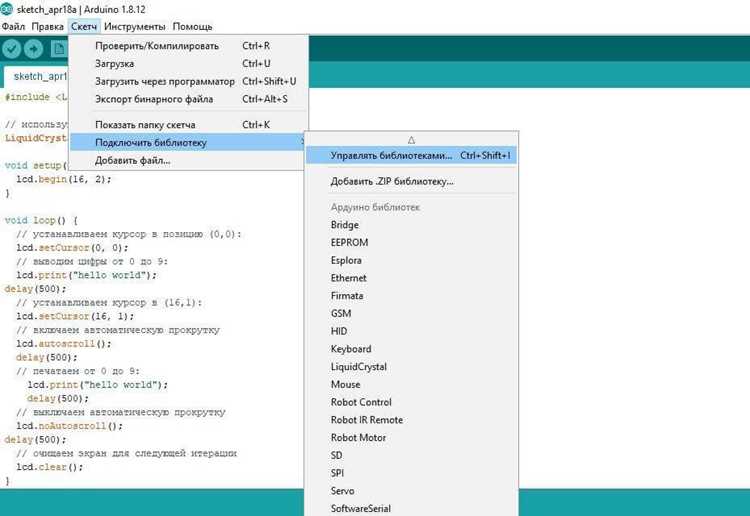This screenshot has width=750, height=516.
Task: Include the Ethernet library
Action: tap(411, 278)
